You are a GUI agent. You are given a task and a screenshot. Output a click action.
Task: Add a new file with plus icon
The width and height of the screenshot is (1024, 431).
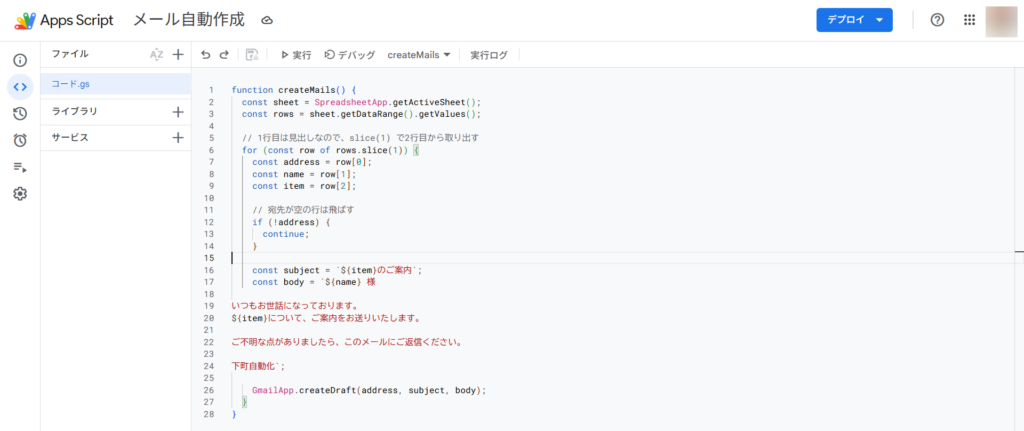(x=178, y=55)
